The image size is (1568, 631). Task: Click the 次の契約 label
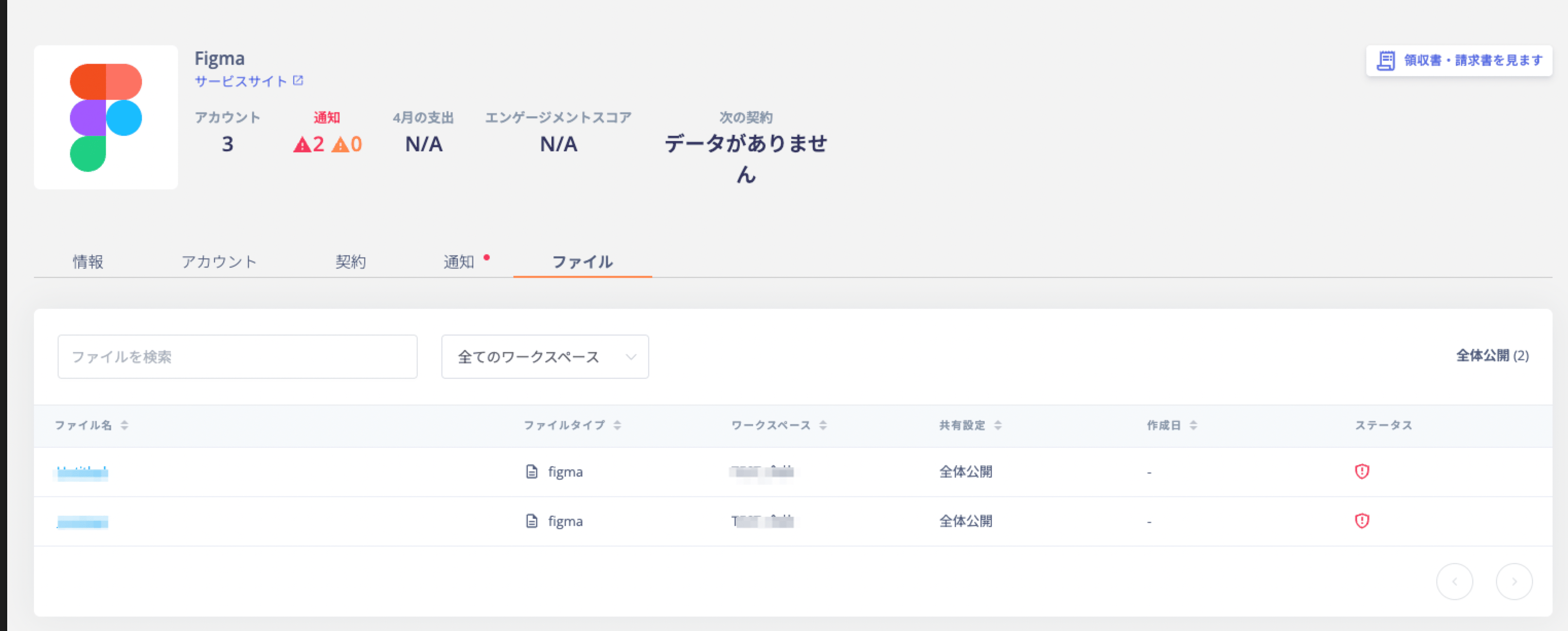point(745,117)
